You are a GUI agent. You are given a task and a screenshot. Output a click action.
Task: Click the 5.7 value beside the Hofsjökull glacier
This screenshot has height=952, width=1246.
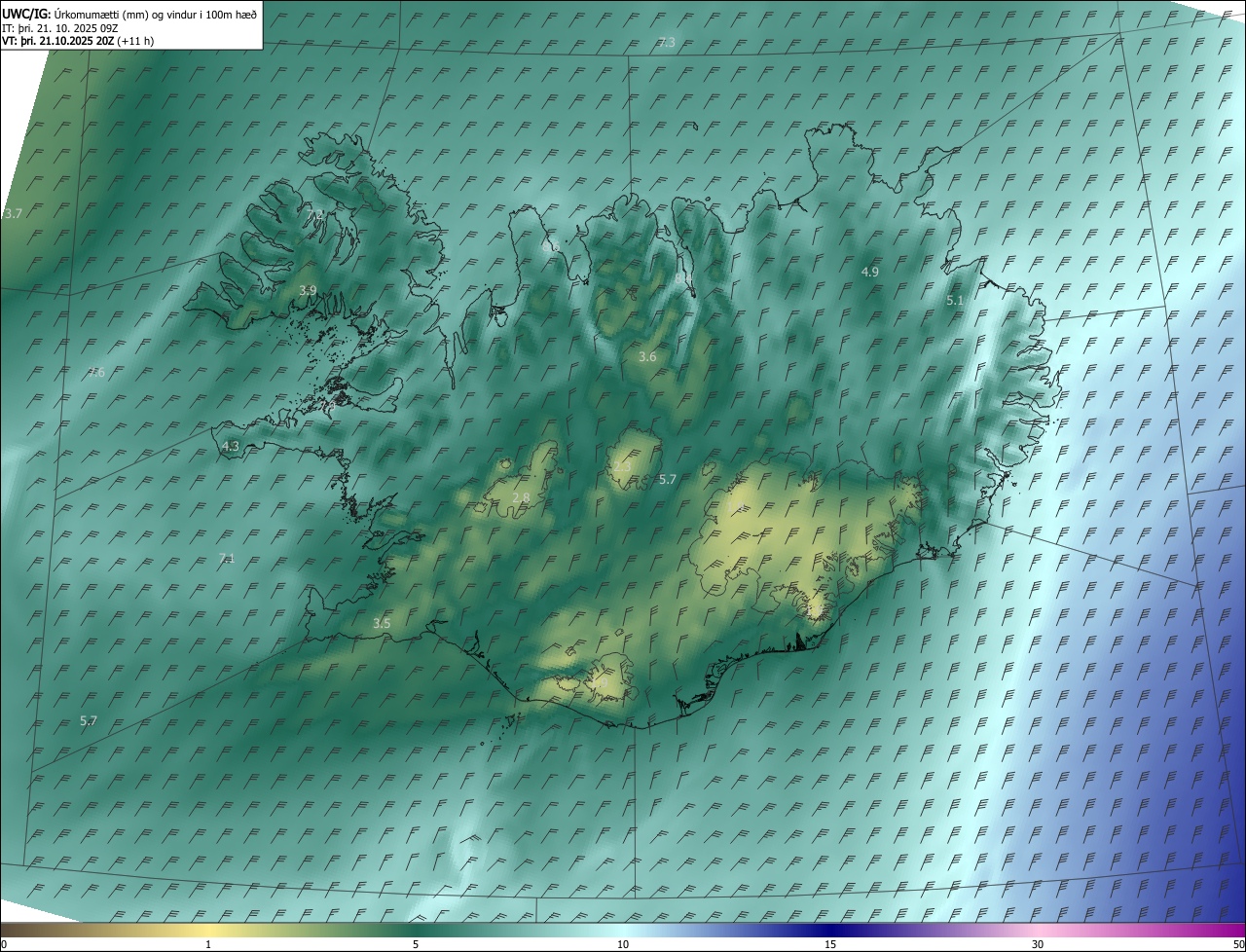pyautogui.click(x=668, y=479)
